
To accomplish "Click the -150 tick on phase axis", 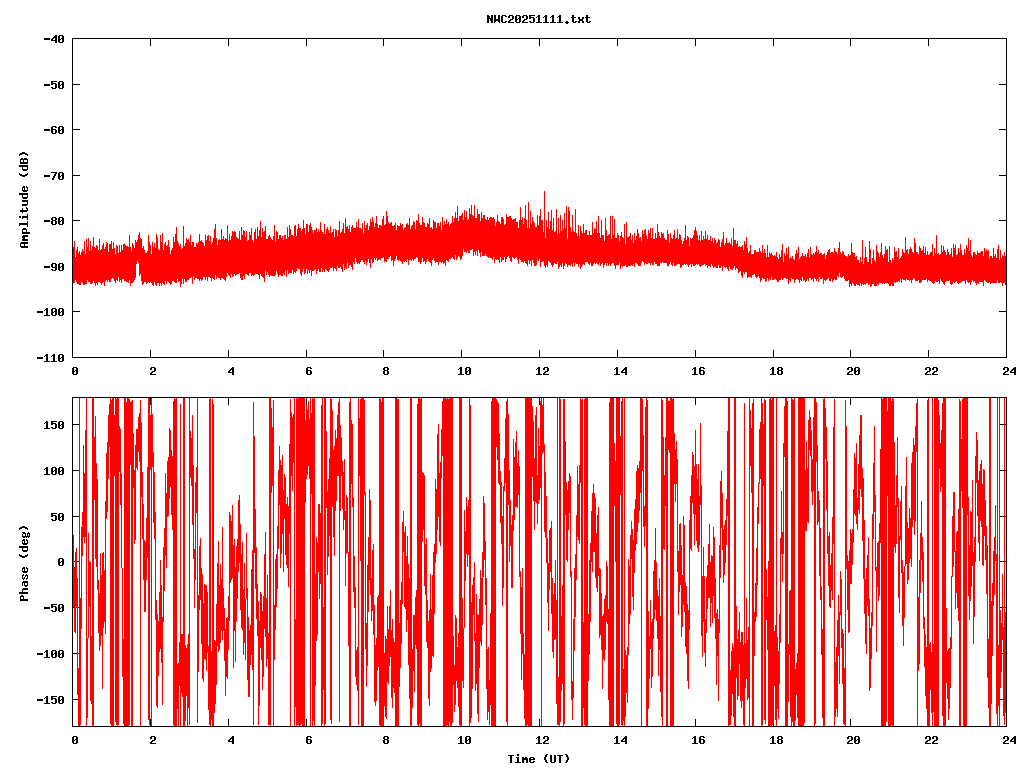I will (51, 699).
